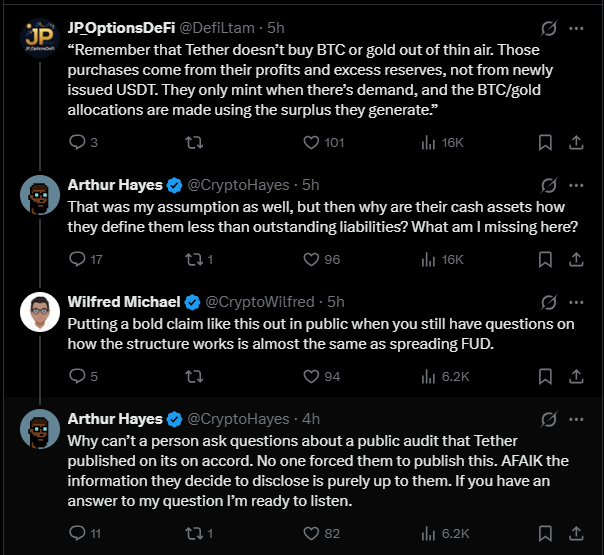Open more options on Arthur Hayes' 4h reply
604x555 pixels.
(576, 418)
